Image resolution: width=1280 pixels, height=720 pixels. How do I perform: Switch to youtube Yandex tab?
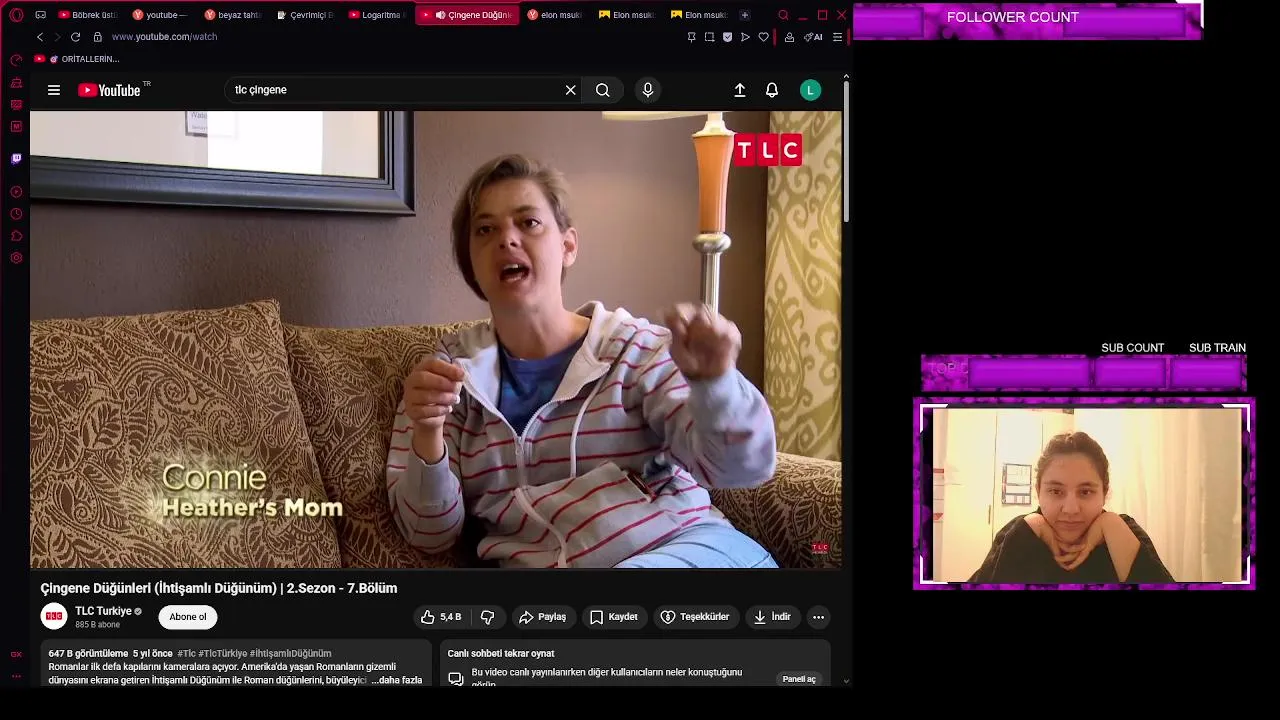point(160,15)
